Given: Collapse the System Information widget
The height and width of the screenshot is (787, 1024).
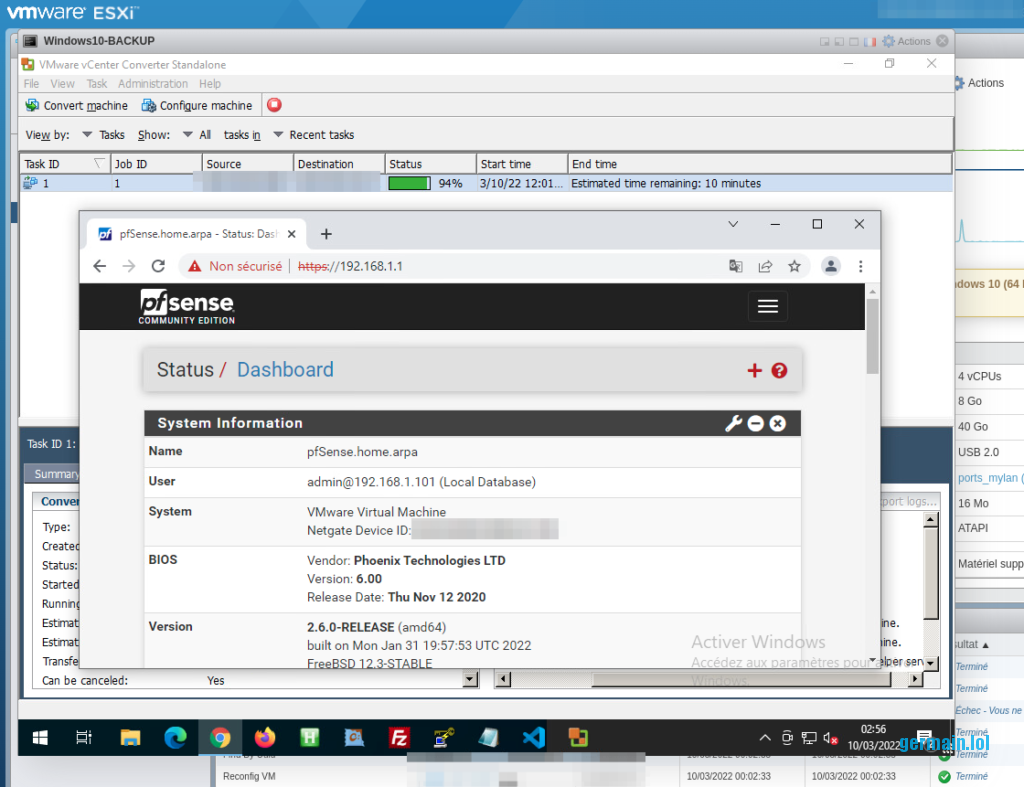Looking at the screenshot, I should (756, 423).
